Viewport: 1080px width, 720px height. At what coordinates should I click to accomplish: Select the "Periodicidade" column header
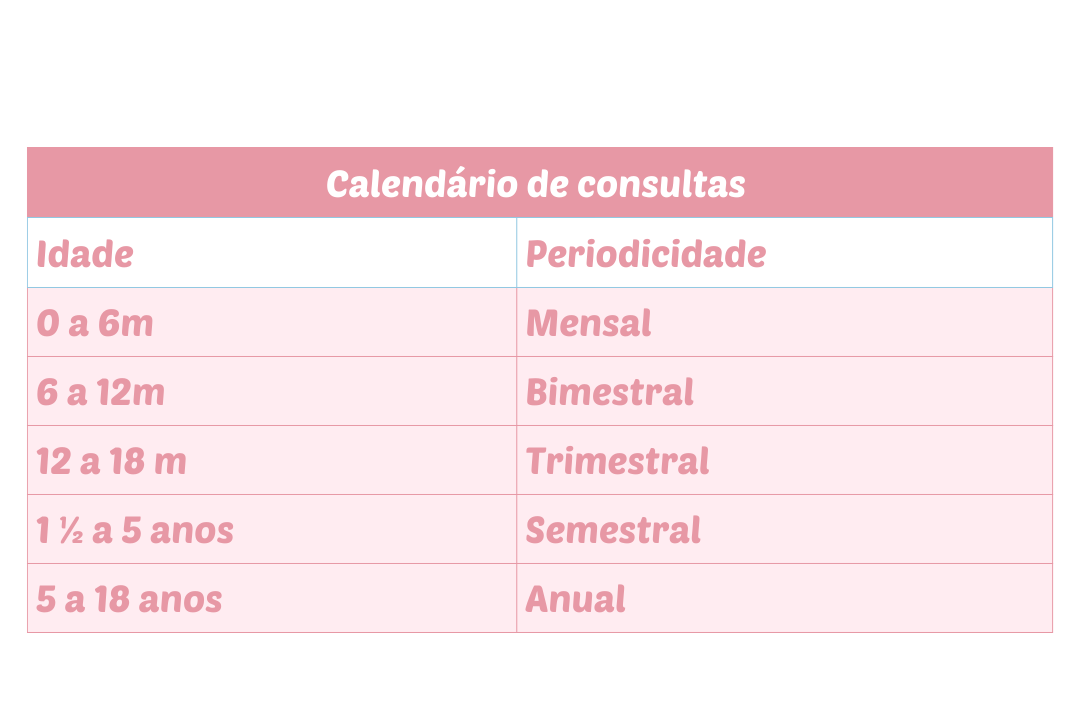[646, 254]
